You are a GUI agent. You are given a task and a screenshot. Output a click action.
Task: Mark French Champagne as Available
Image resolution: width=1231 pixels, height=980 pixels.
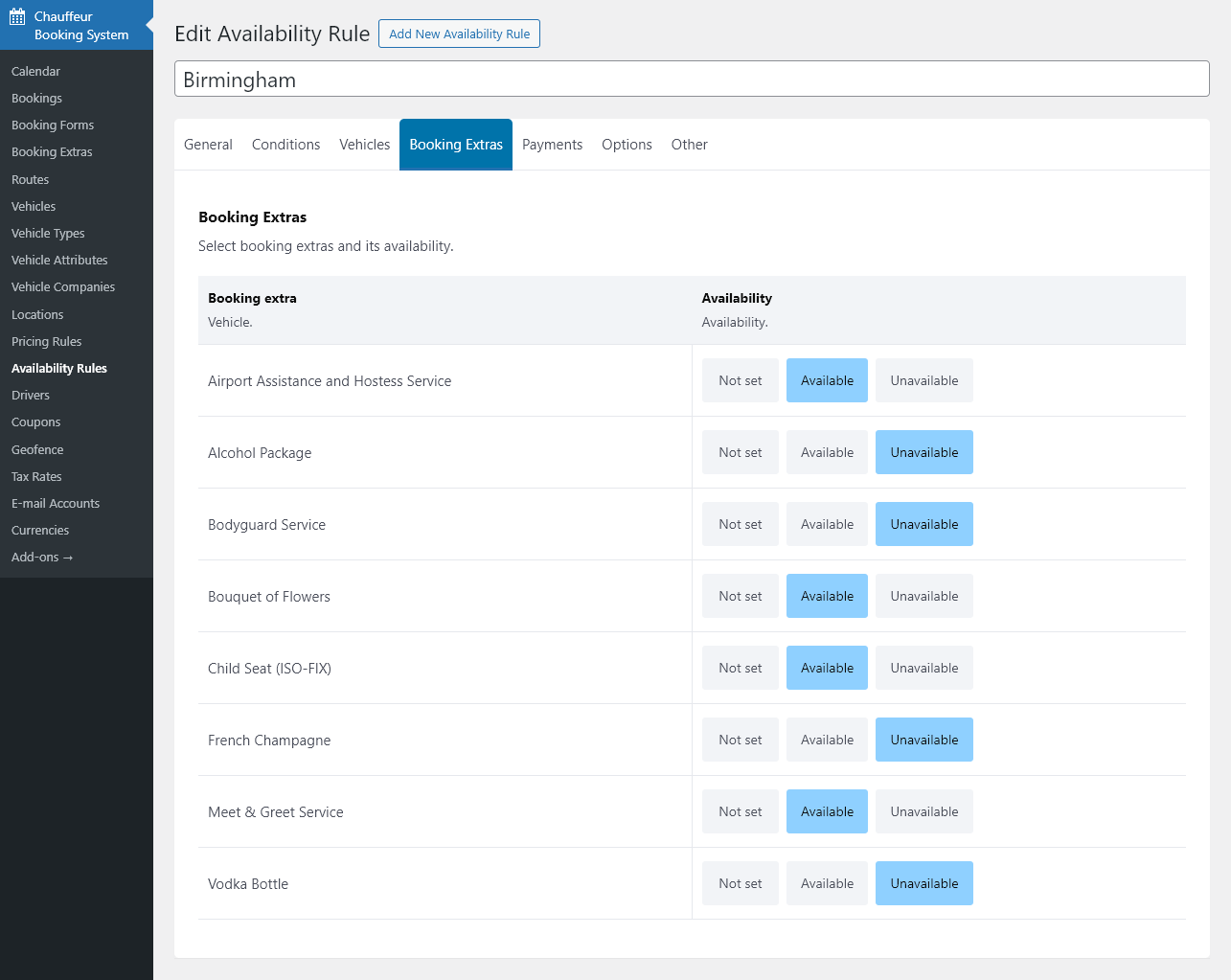point(827,740)
